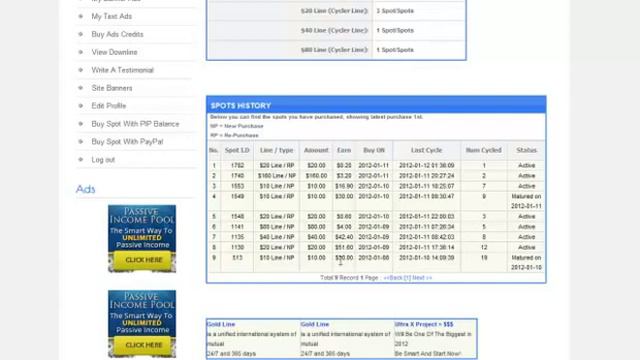Open View Downline page
Viewport: 640px width, 360px height.
(x=114, y=52)
